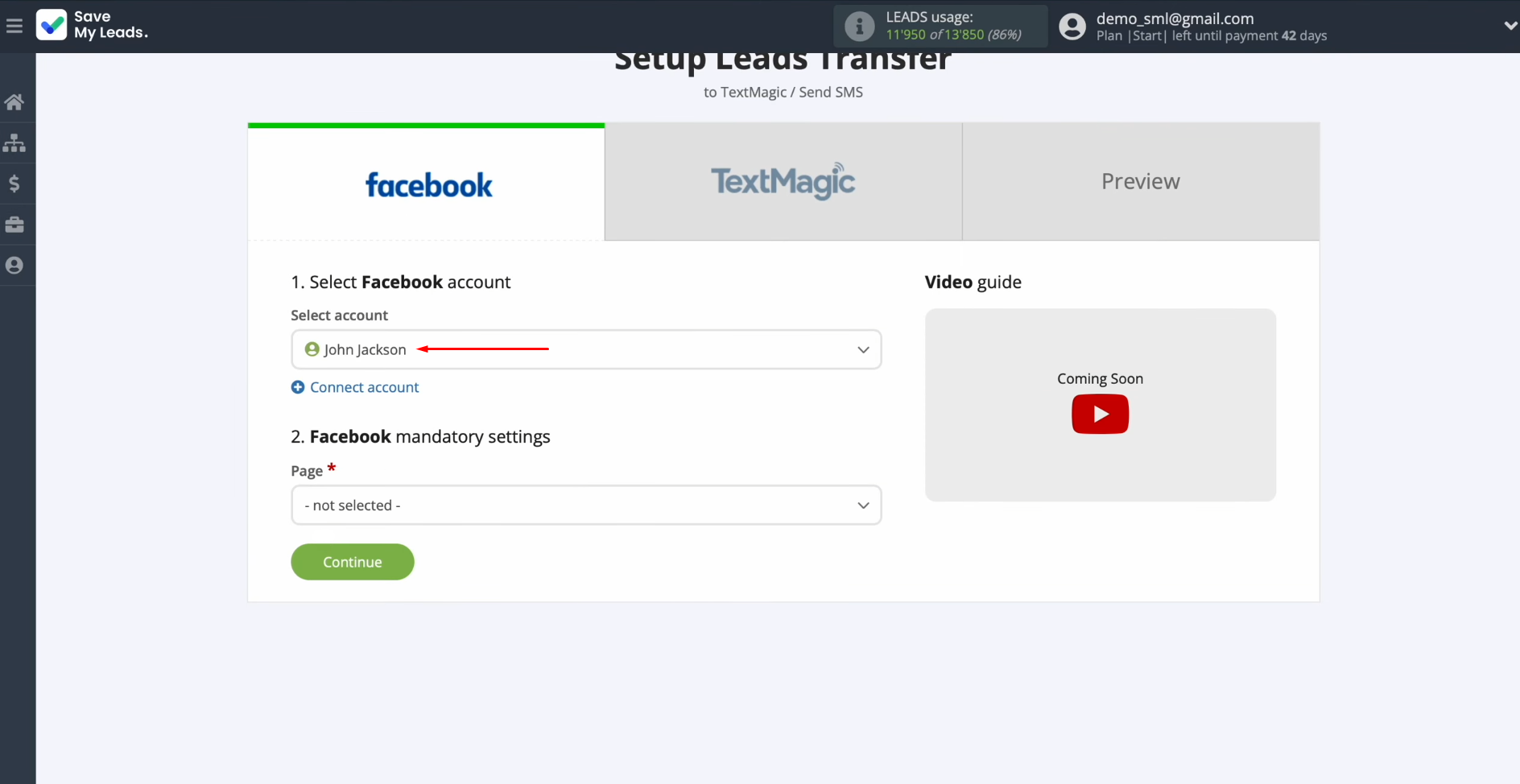Expand the account menu chevron
The width and height of the screenshot is (1520, 784).
(1510, 26)
